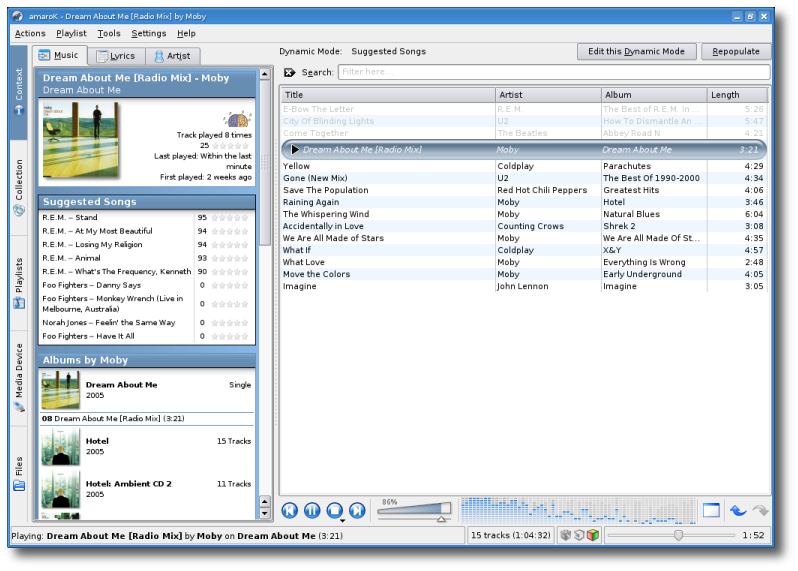Viewport: 798px width, 571px height.
Task: Sort playlist by Artist column header
Action: 548,95
